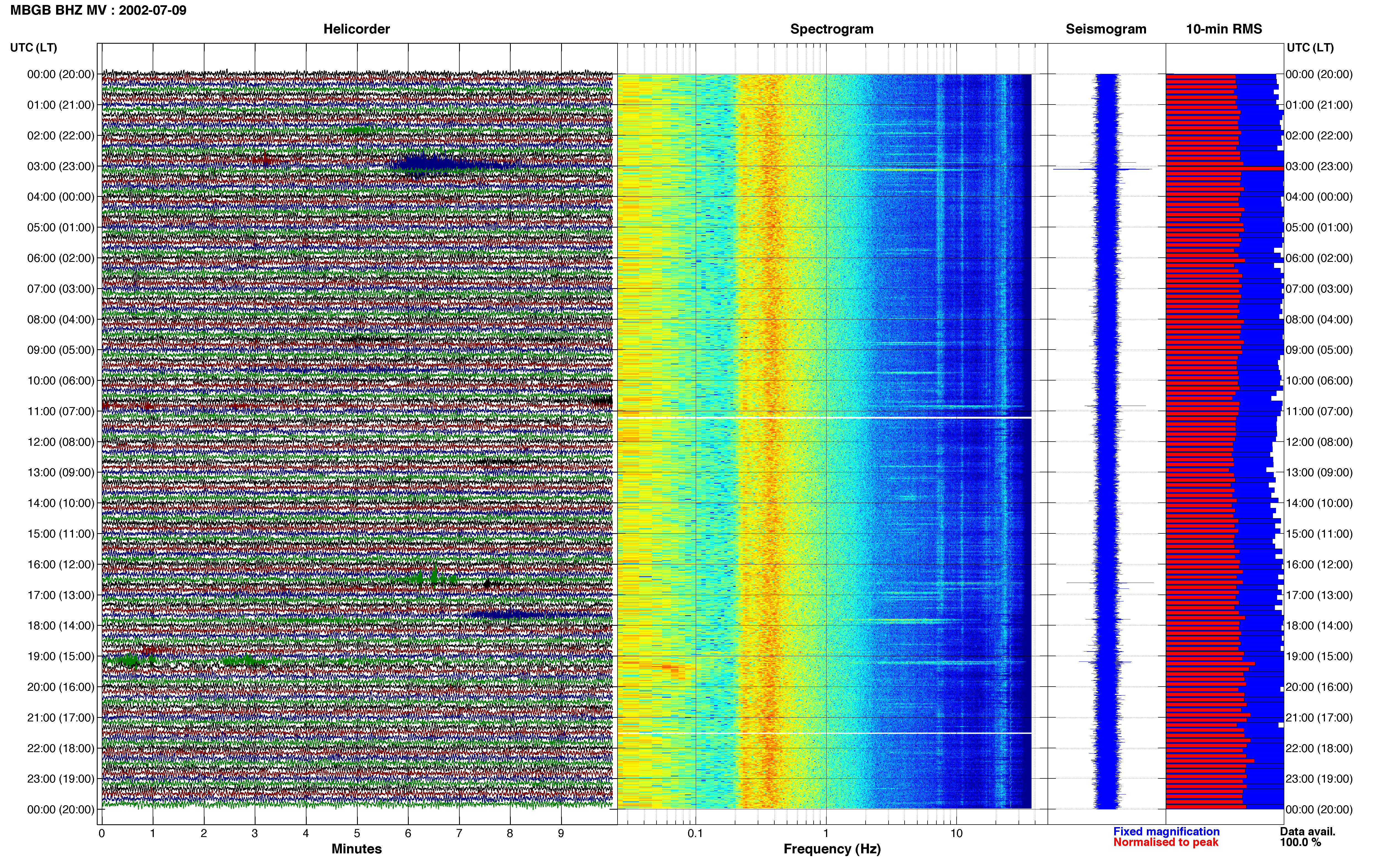Select right time label '21:00 (17:00)'
Viewport: 1388px width, 868px height.
click(x=1319, y=718)
